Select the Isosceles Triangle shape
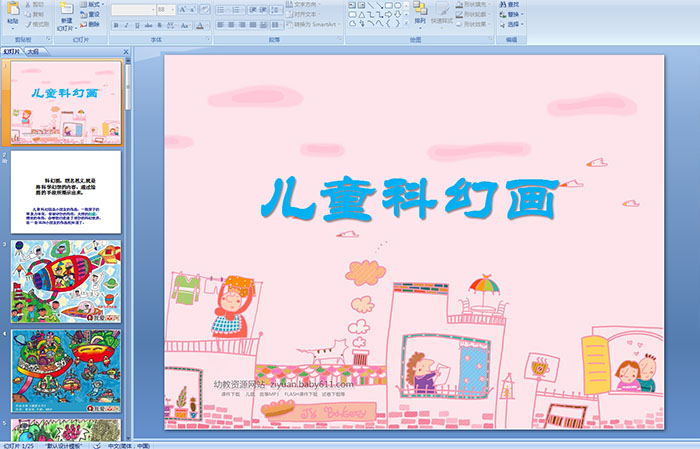The height and width of the screenshot is (449, 700). click(362, 15)
